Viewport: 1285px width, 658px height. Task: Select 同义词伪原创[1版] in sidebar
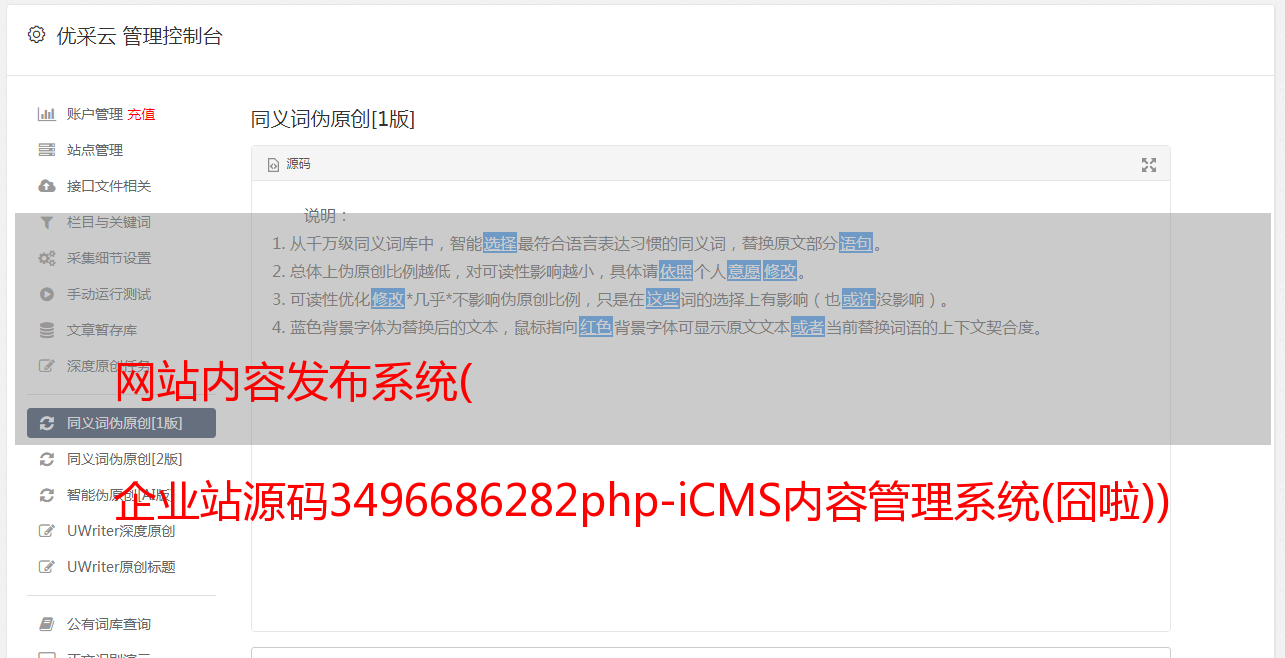pos(121,423)
